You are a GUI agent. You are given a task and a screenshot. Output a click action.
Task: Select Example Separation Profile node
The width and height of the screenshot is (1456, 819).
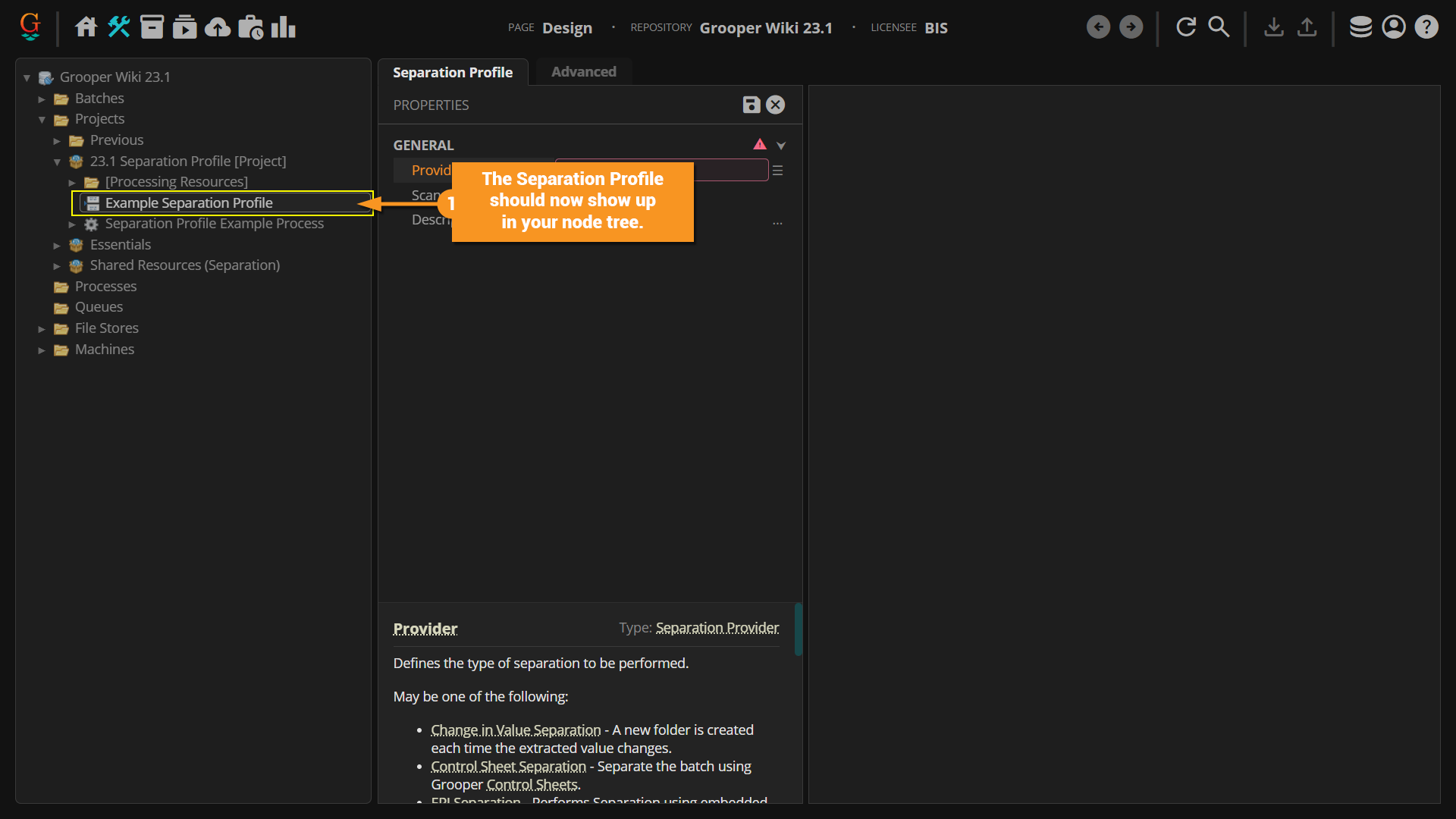click(x=189, y=202)
